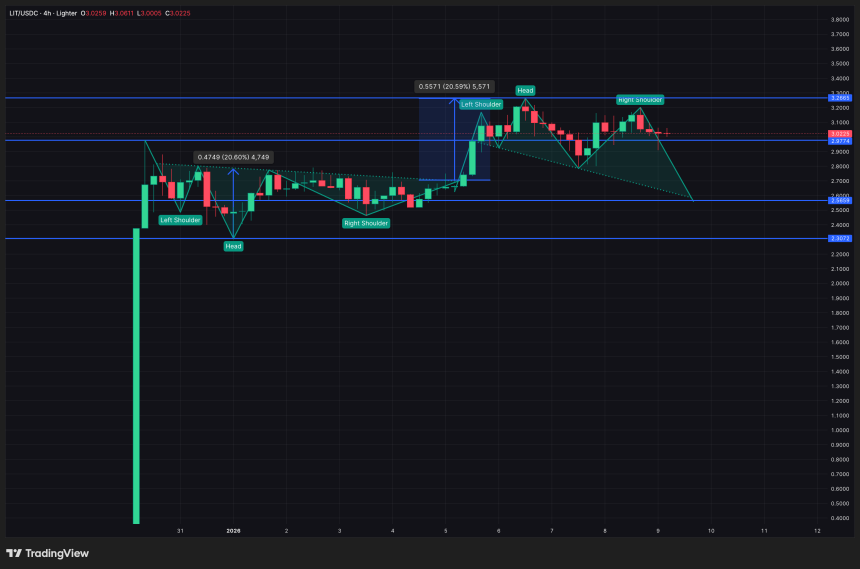Image resolution: width=860 pixels, height=569 pixels.
Task: Select the Left Shoulder label under the 0.4749 measurement
Action: coord(180,219)
